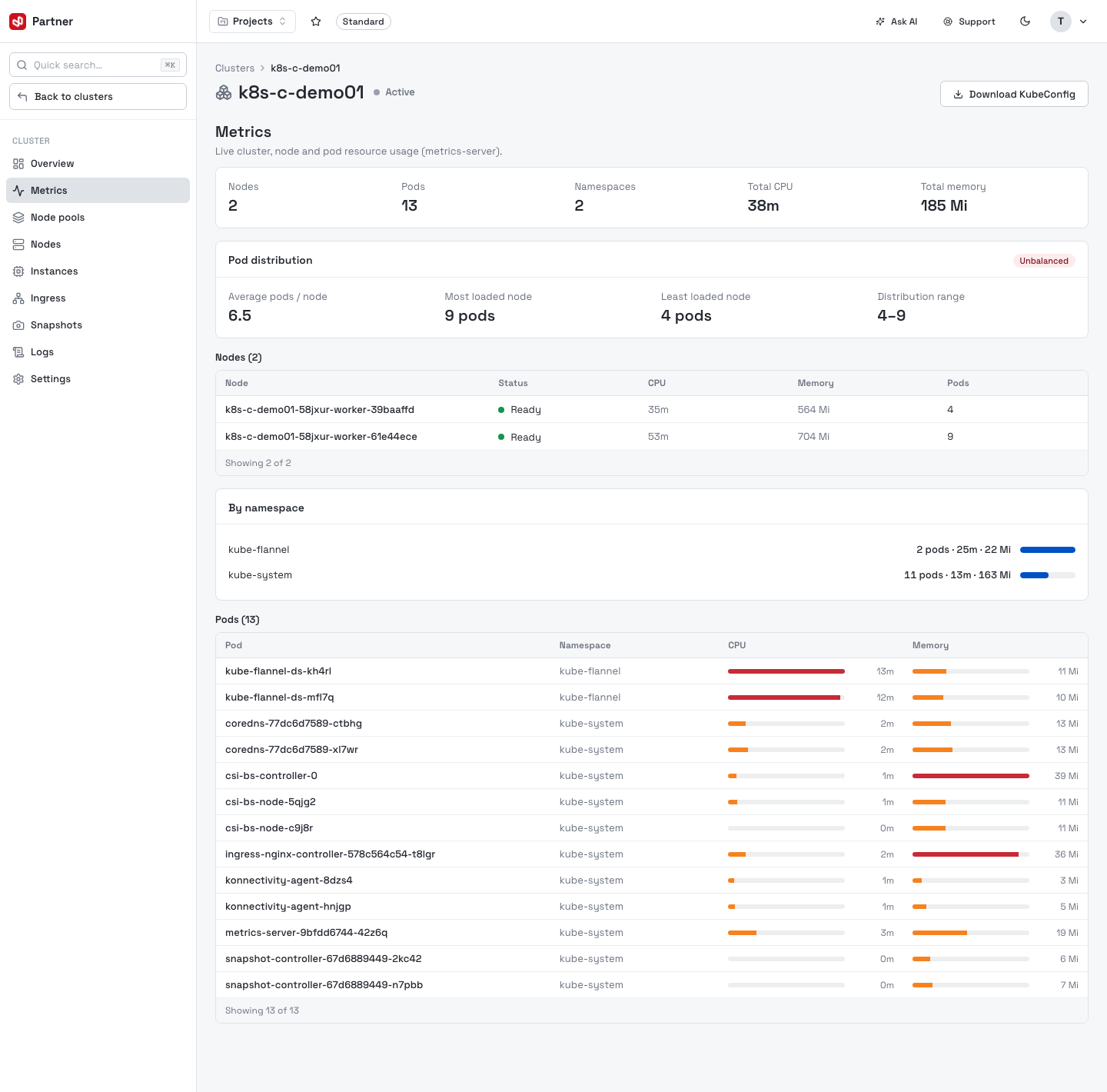The width and height of the screenshot is (1107, 1092).
Task: Select node worker-61e44ece row
Action: coord(652,437)
